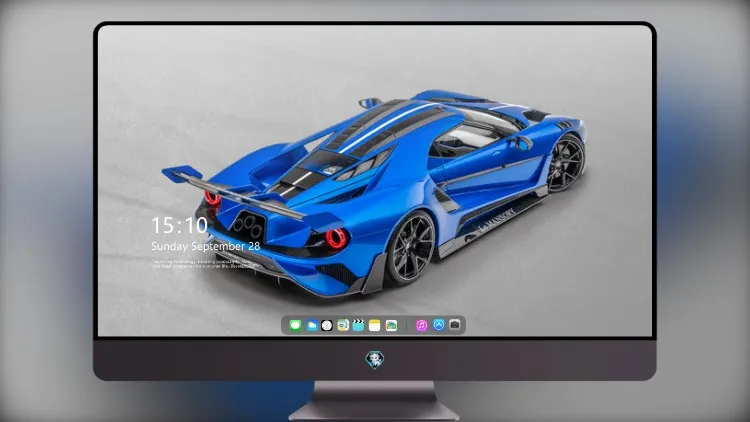Open the yellow Notes app in dock
The height and width of the screenshot is (422, 750).
tap(375, 325)
